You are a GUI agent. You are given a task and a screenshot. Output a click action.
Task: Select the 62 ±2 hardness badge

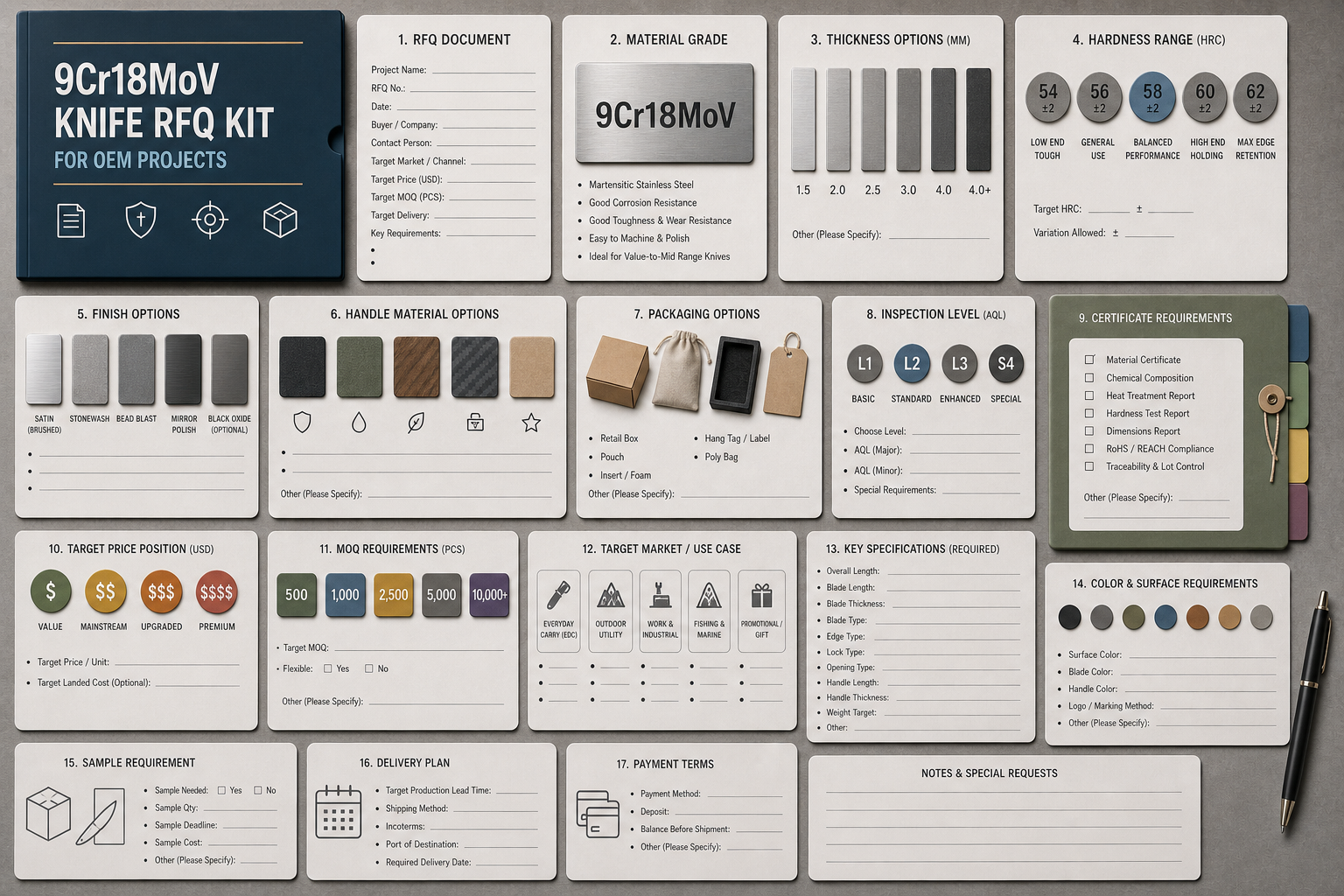click(1256, 97)
